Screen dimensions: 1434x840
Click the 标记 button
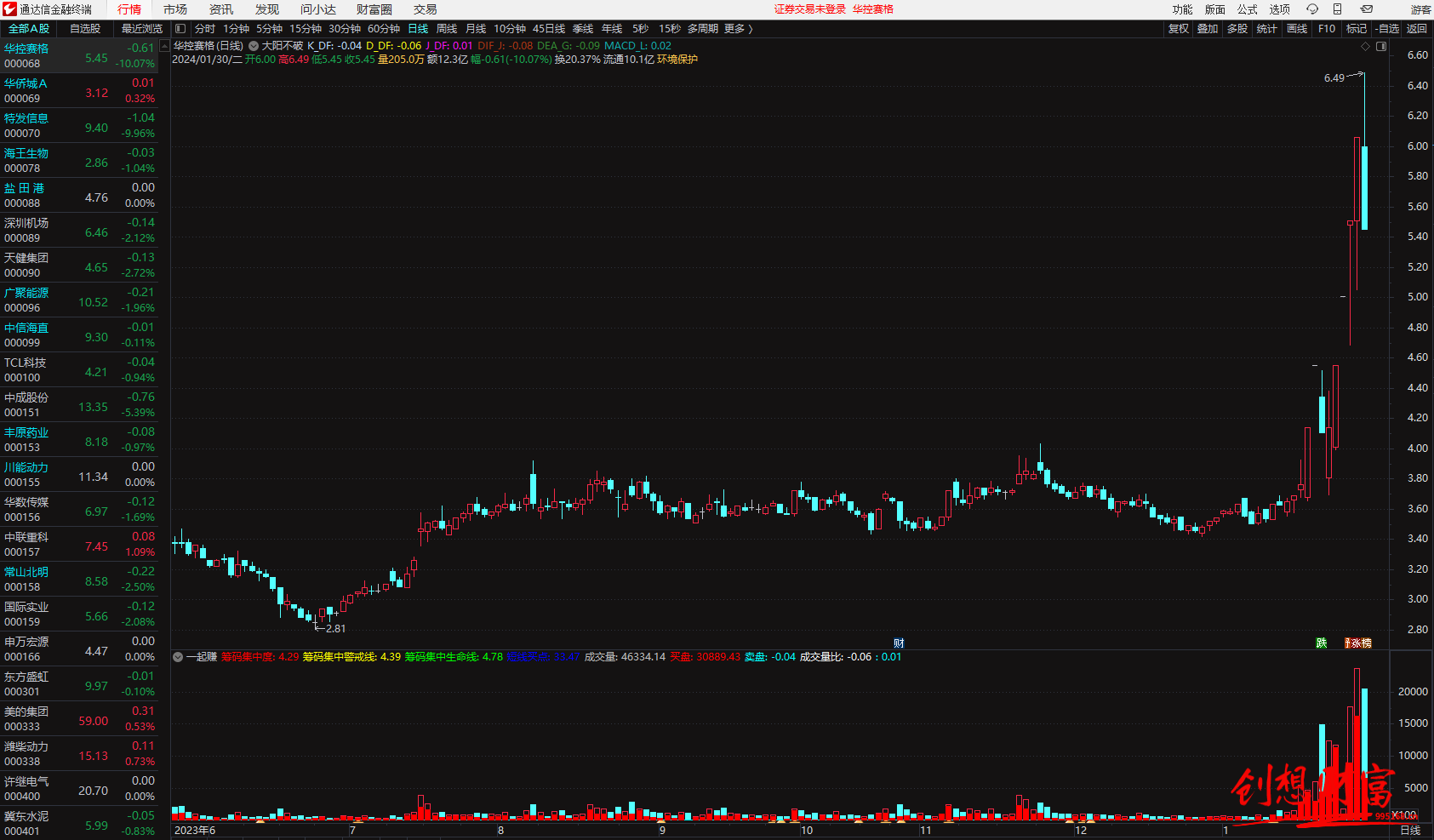1357,29
